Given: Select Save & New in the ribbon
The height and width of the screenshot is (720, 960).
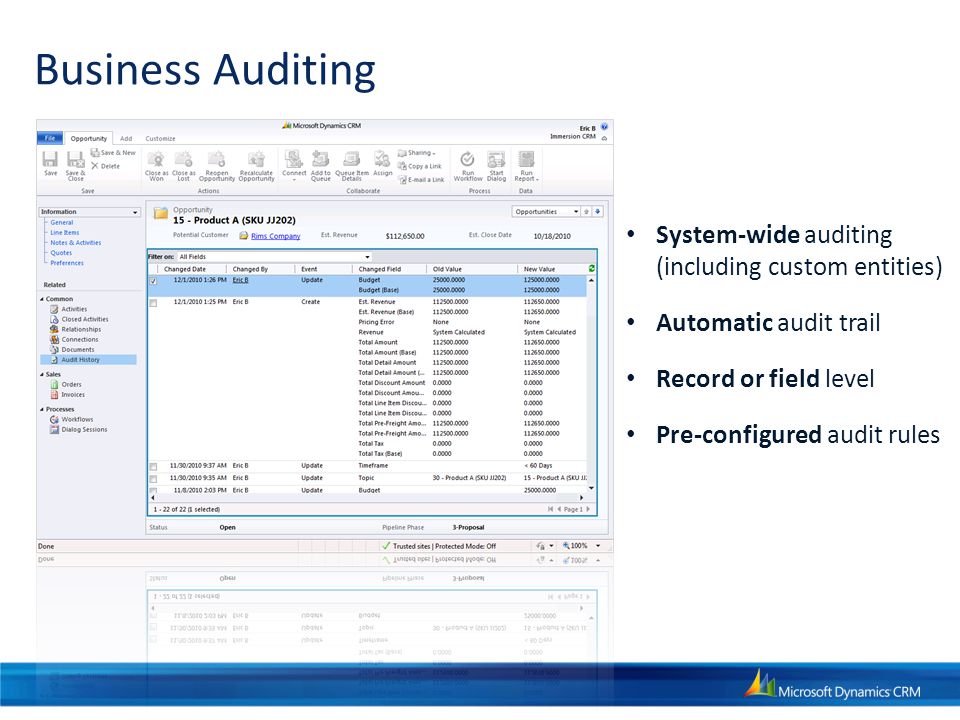Looking at the screenshot, I should pos(113,152).
